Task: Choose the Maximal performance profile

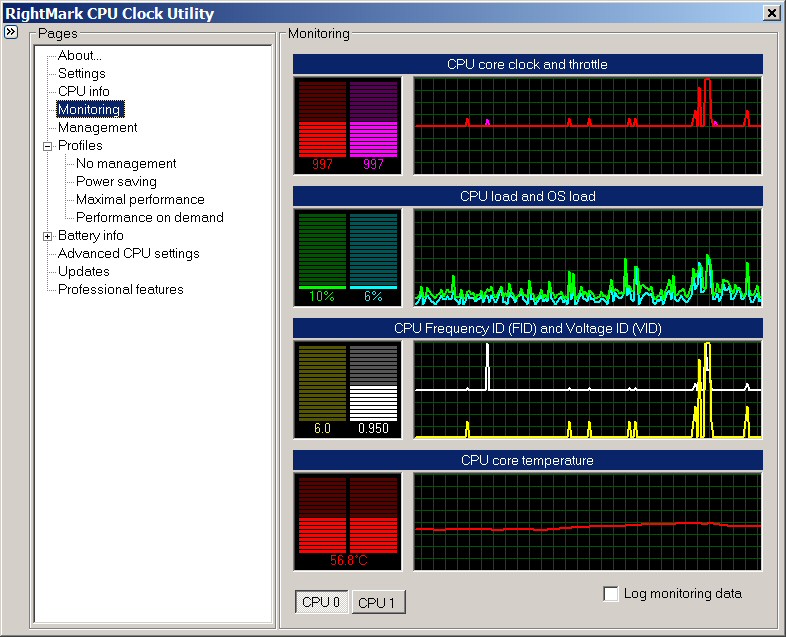Action: click(140, 199)
